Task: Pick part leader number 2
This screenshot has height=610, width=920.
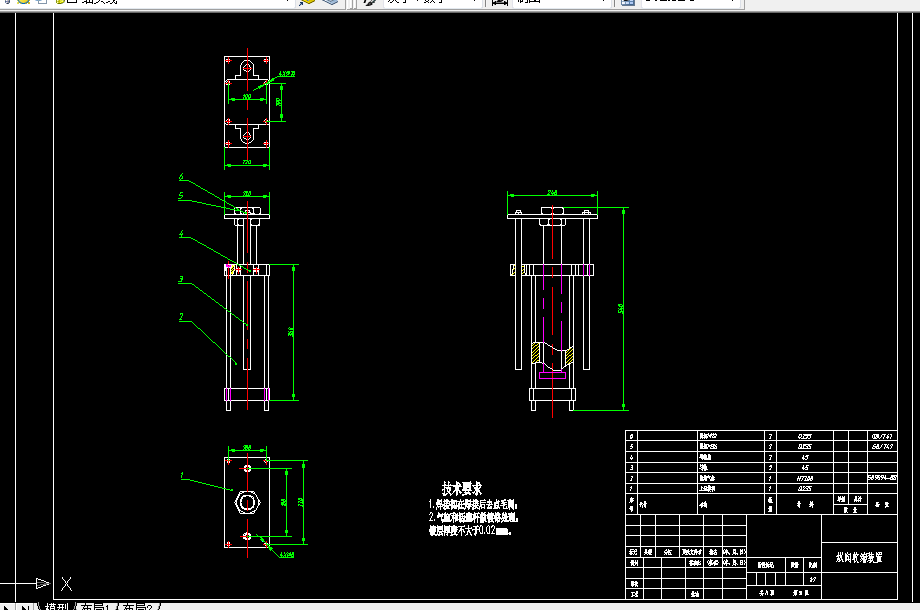Action: 181,317
